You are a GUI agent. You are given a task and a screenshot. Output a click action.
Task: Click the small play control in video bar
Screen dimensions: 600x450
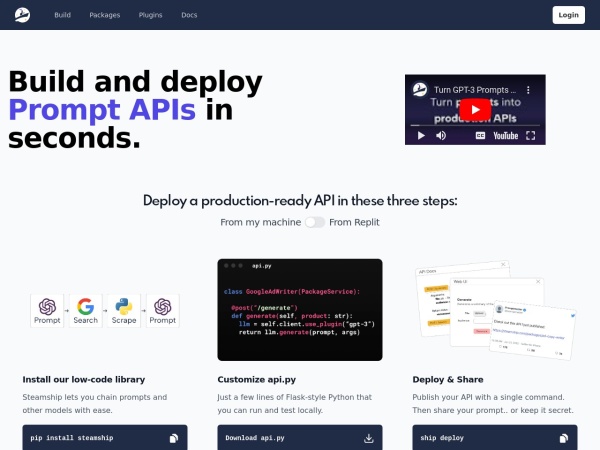[420, 135]
